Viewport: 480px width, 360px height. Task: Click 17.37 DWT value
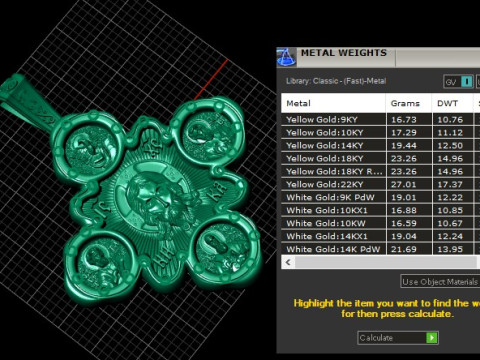[450, 184]
